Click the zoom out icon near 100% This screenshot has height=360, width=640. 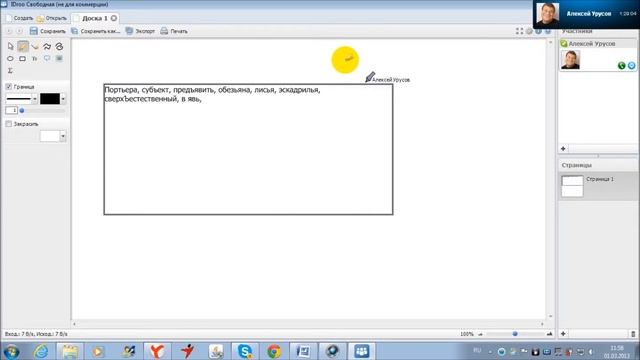coord(480,334)
